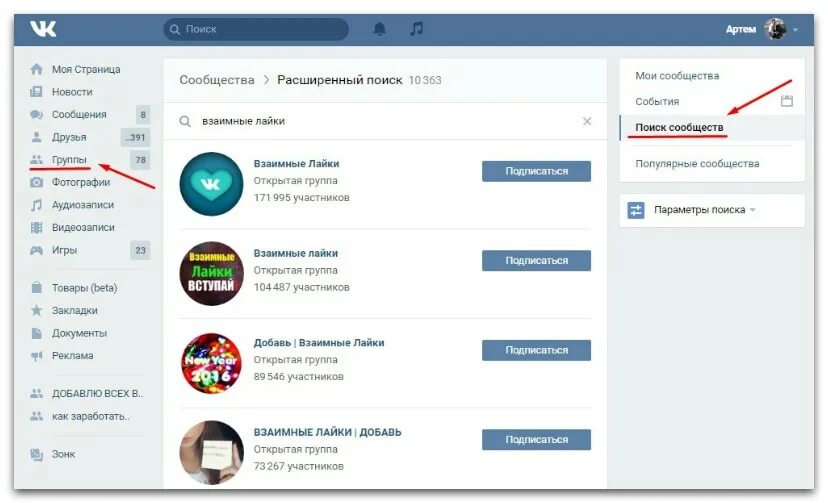Open Новости in left menu
828x503 pixels.
[x=72, y=92]
